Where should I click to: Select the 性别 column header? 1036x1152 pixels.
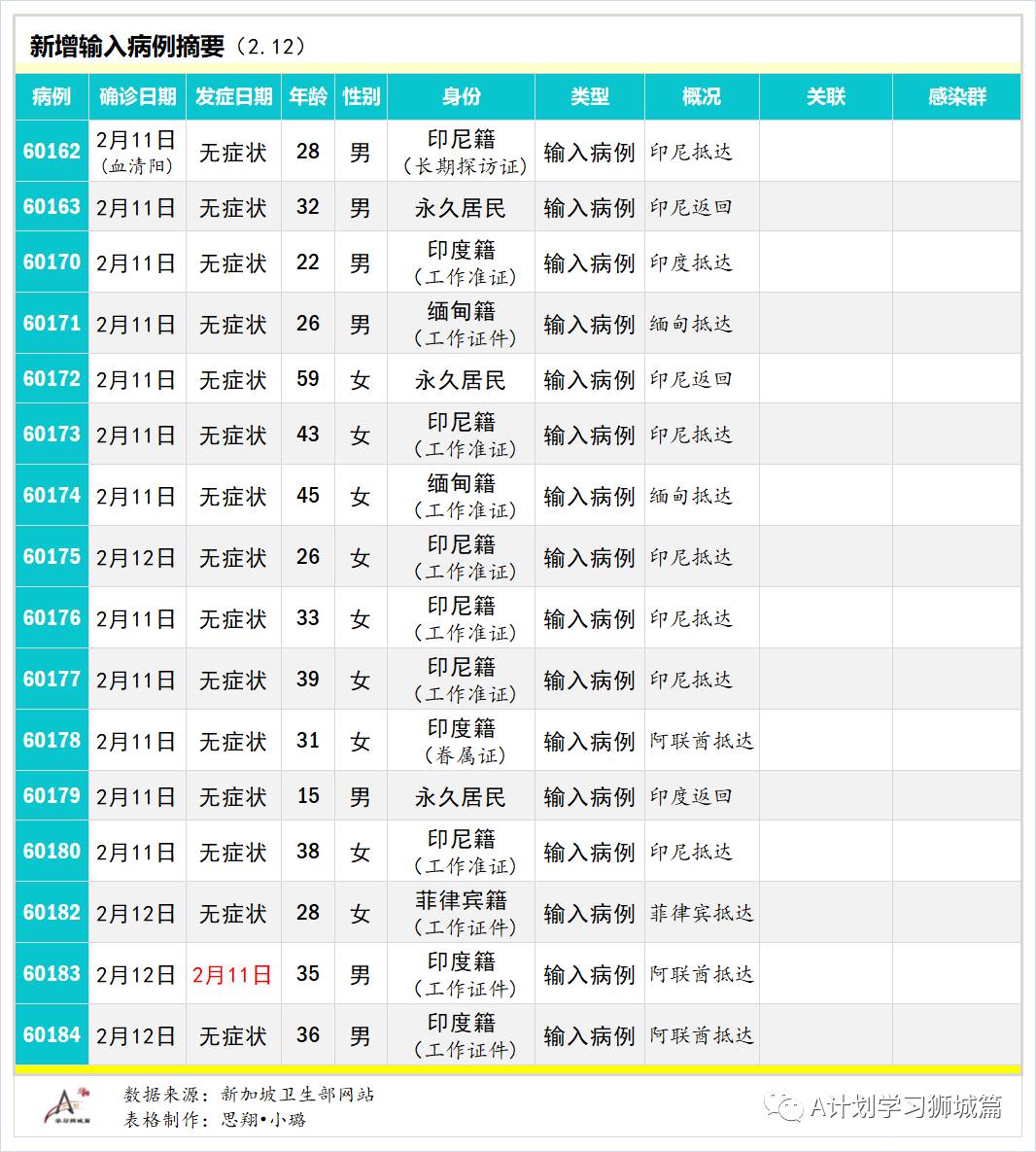362,97
